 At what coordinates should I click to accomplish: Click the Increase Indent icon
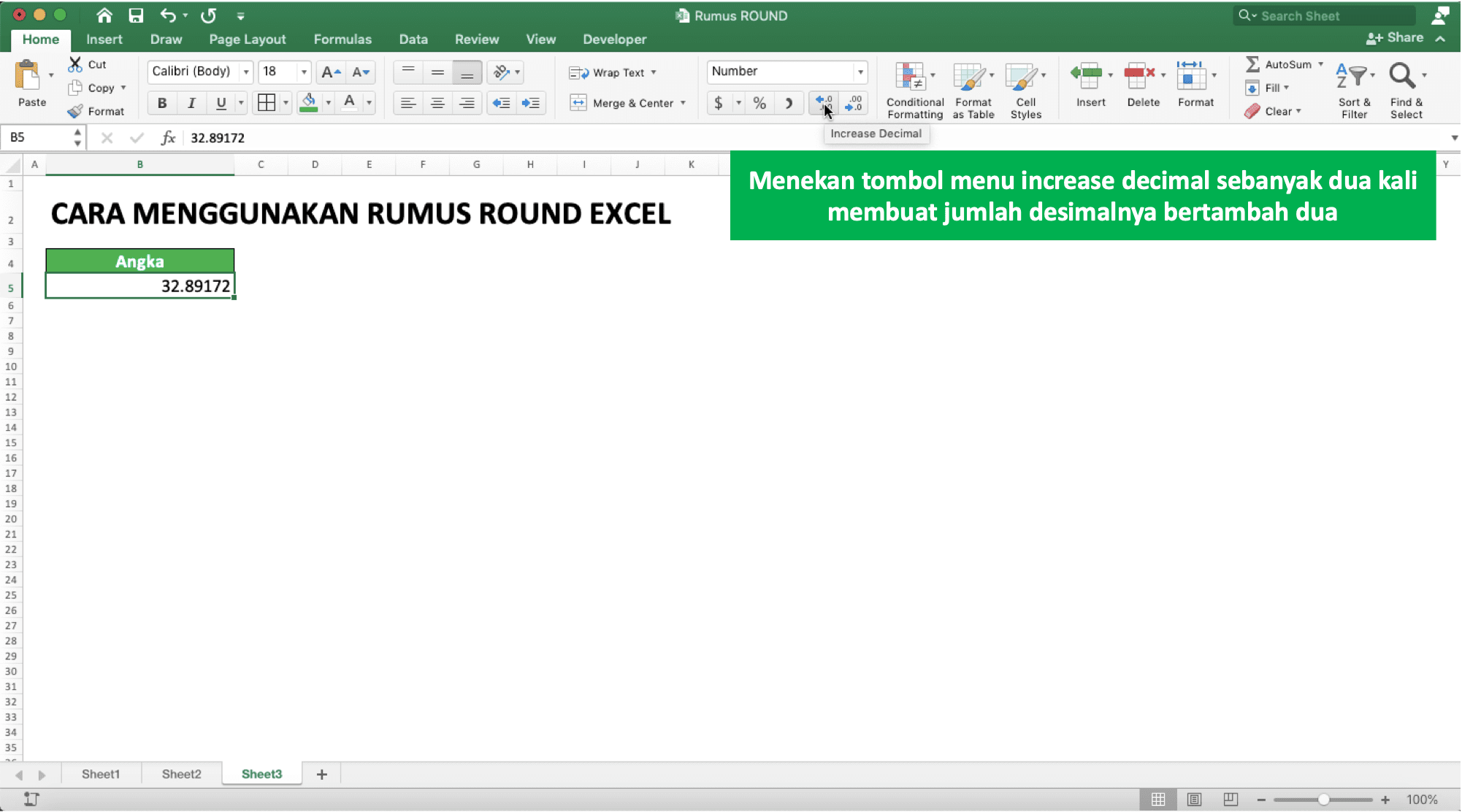tap(531, 103)
